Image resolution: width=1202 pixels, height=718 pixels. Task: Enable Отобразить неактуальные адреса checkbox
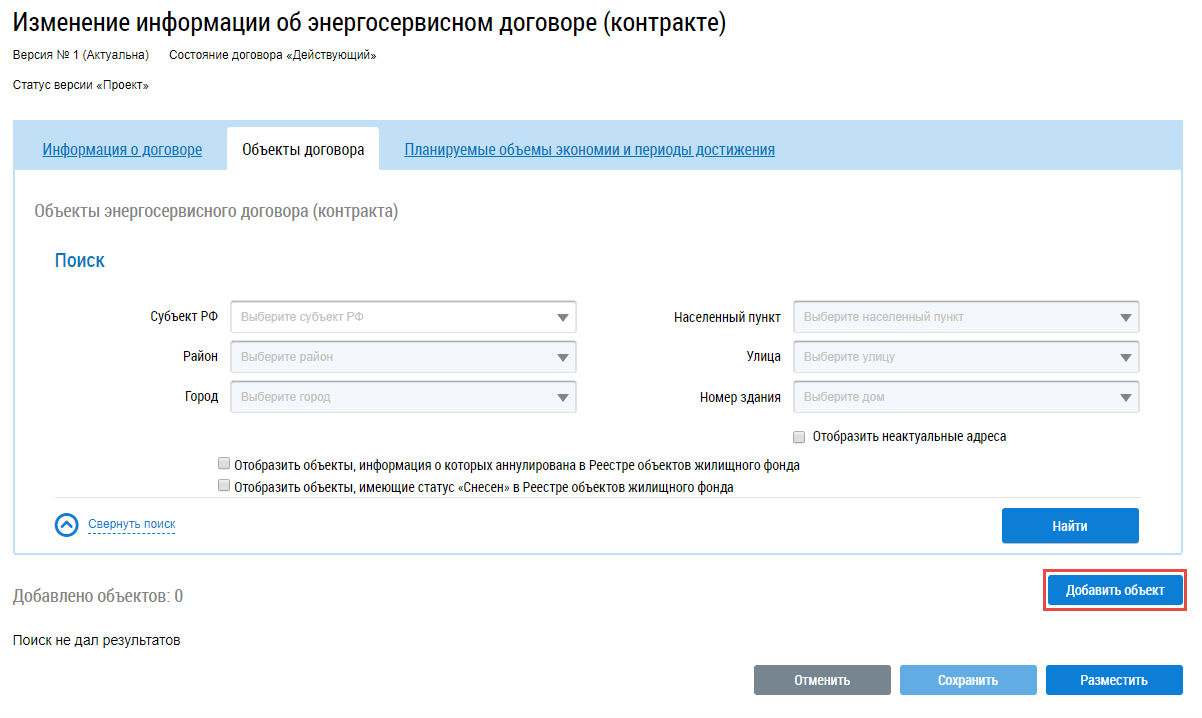click(x=799, y=437)
